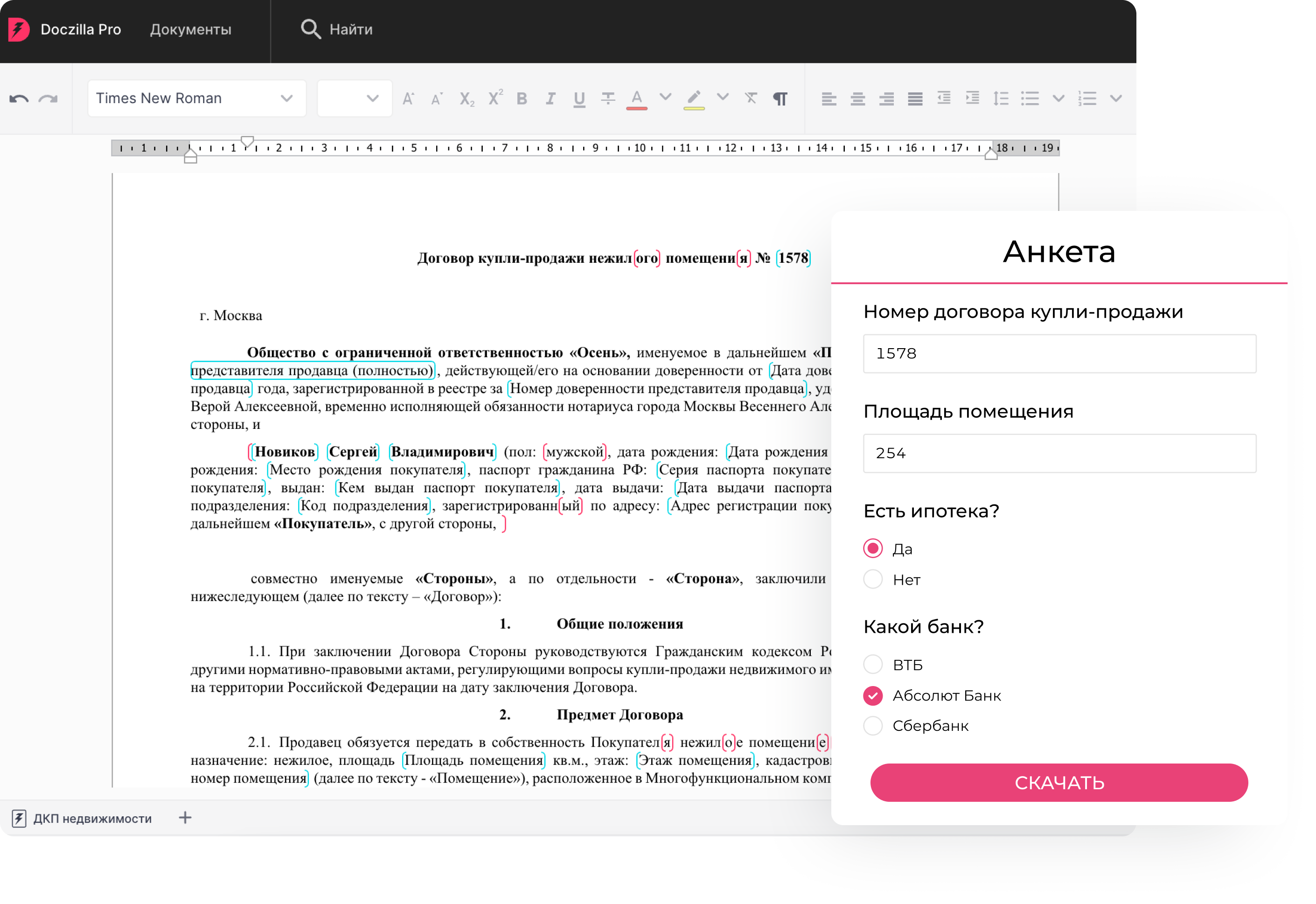The image size is (1316, 904).
Task: Click the redo arrow icon
Action: tap(48, 99)
